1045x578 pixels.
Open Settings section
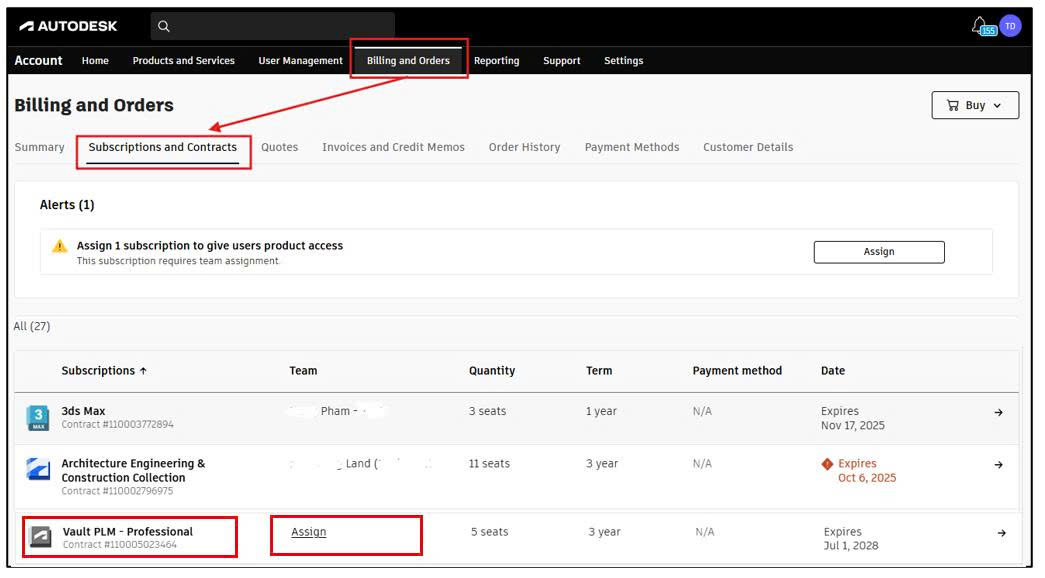click(x=624, y=61)
